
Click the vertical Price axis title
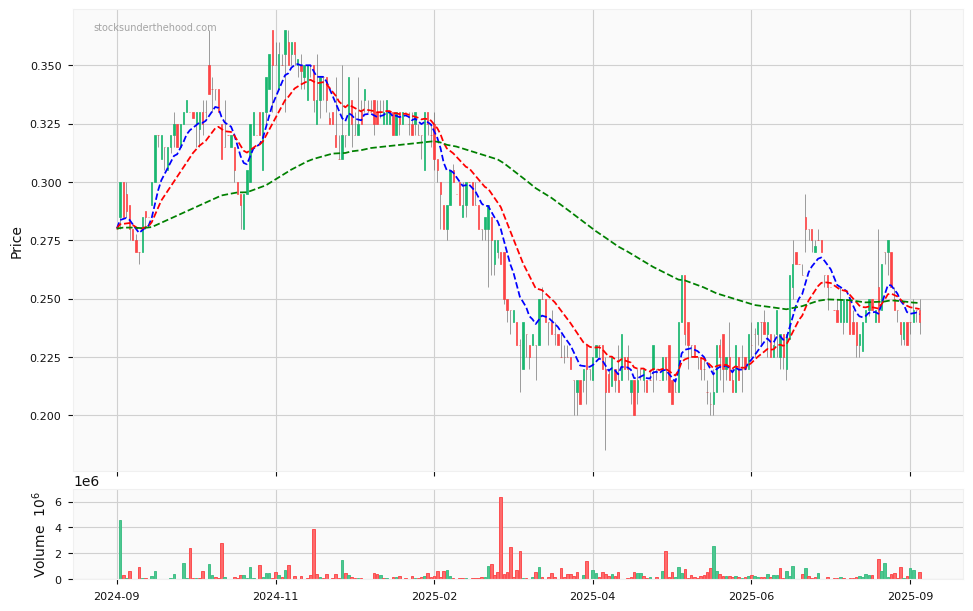click(16, 243)
